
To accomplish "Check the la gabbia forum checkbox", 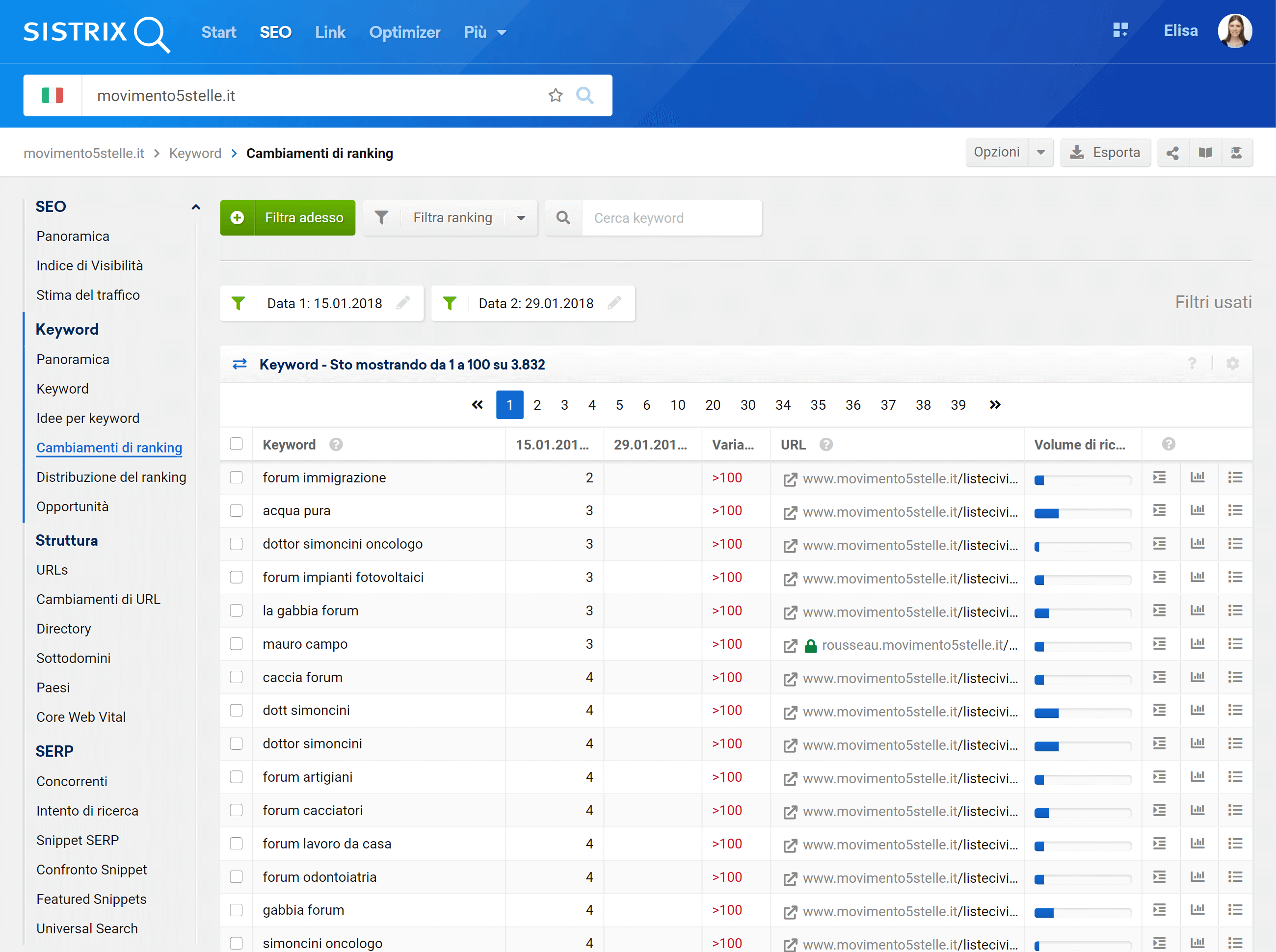I will 236,610.
